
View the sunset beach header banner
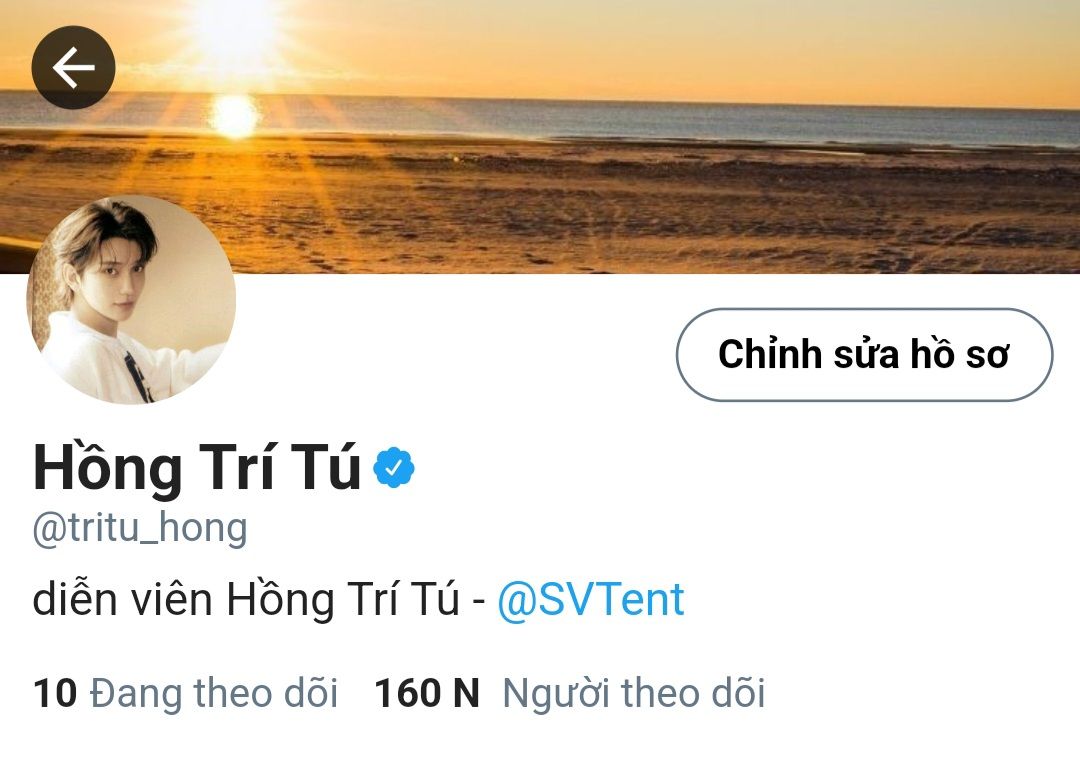(540, 136)
